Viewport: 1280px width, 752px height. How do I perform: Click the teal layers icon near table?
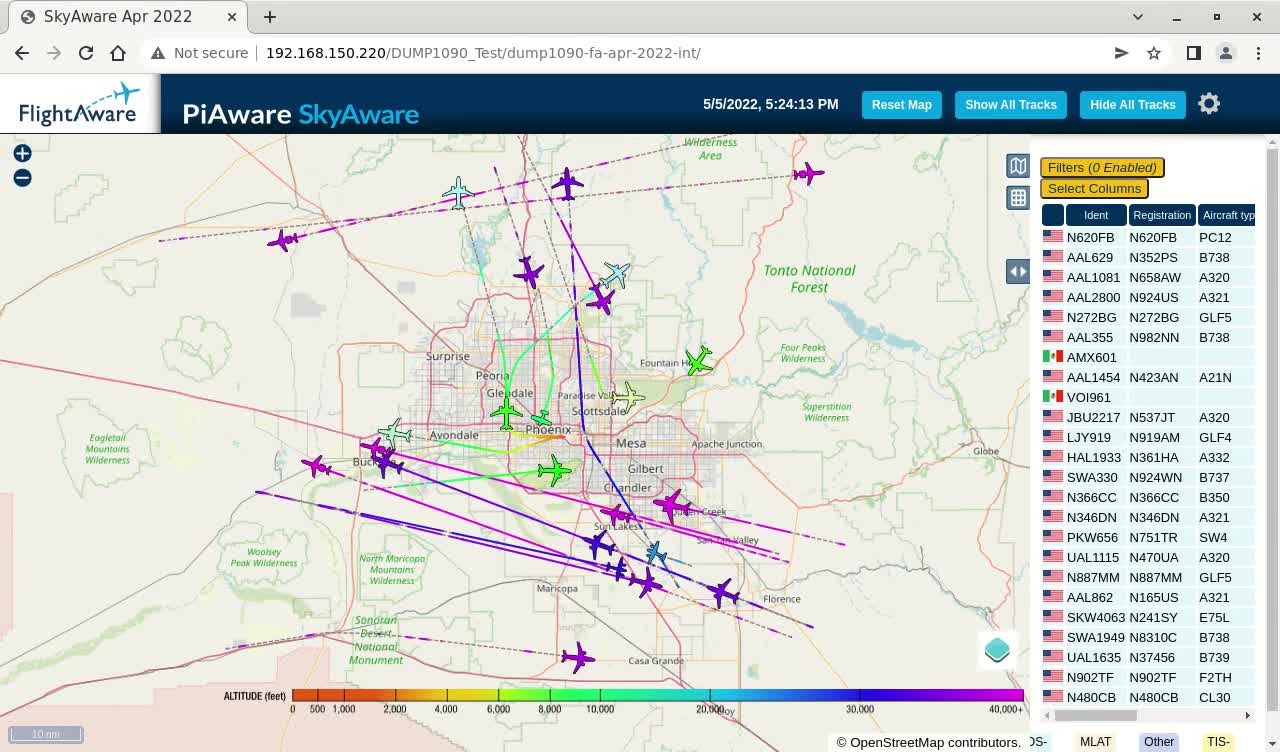click(997, 650)
